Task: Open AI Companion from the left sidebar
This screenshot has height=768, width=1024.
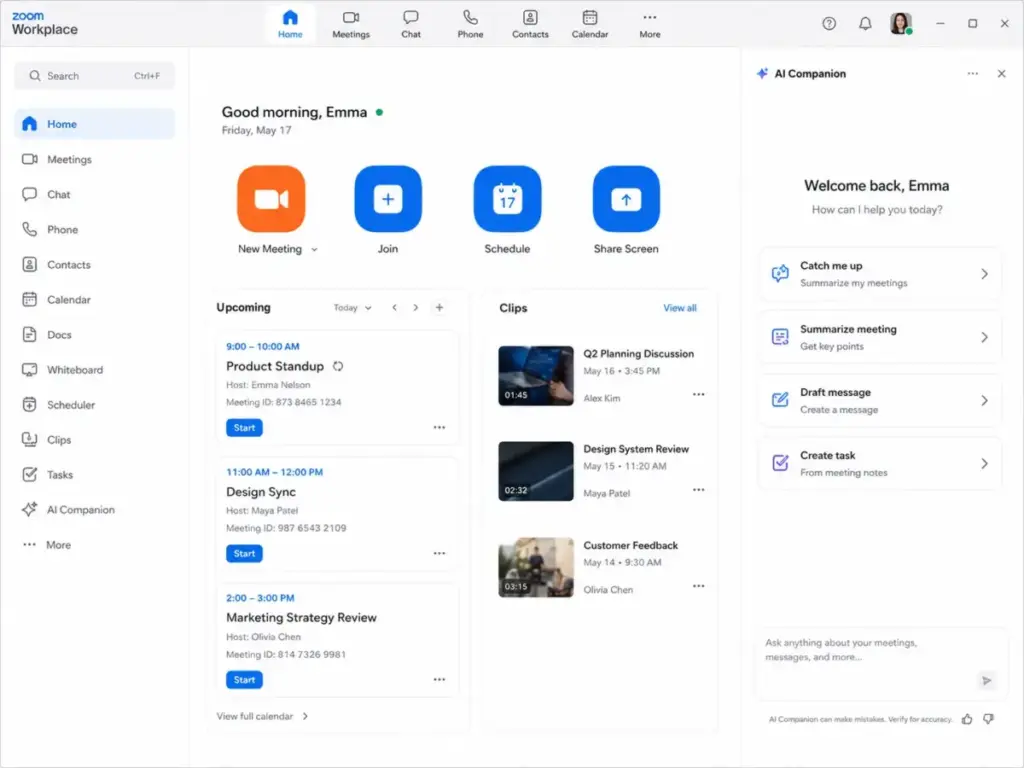Action: point(95,510)
